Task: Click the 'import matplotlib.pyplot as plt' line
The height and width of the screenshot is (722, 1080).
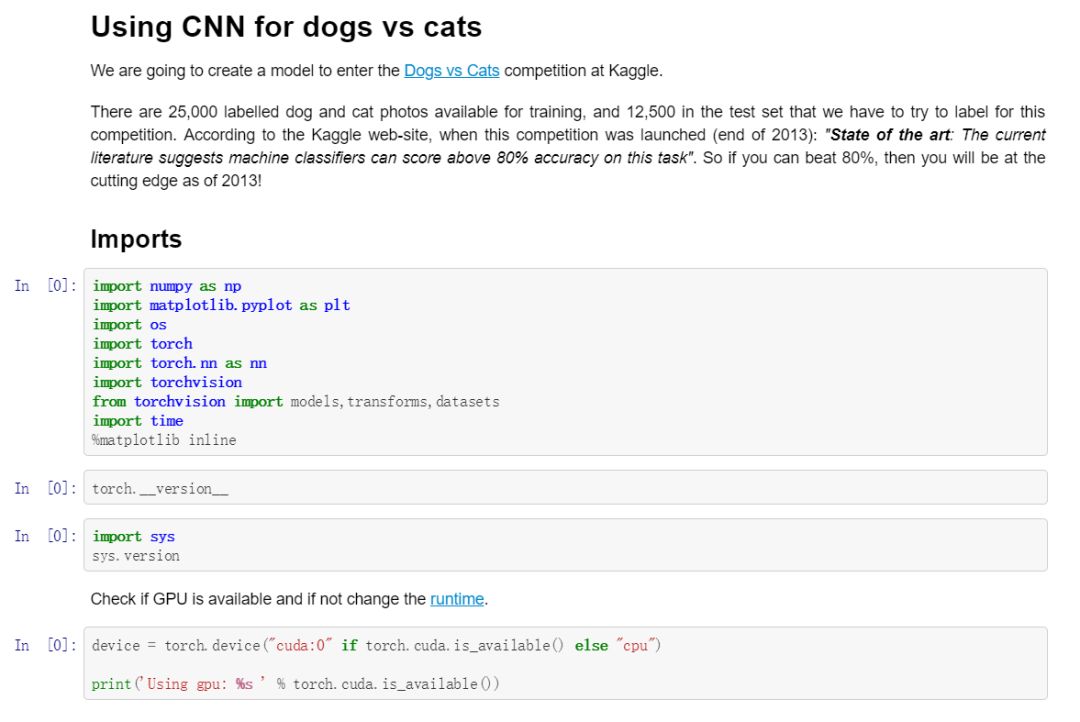Action: 221,305
